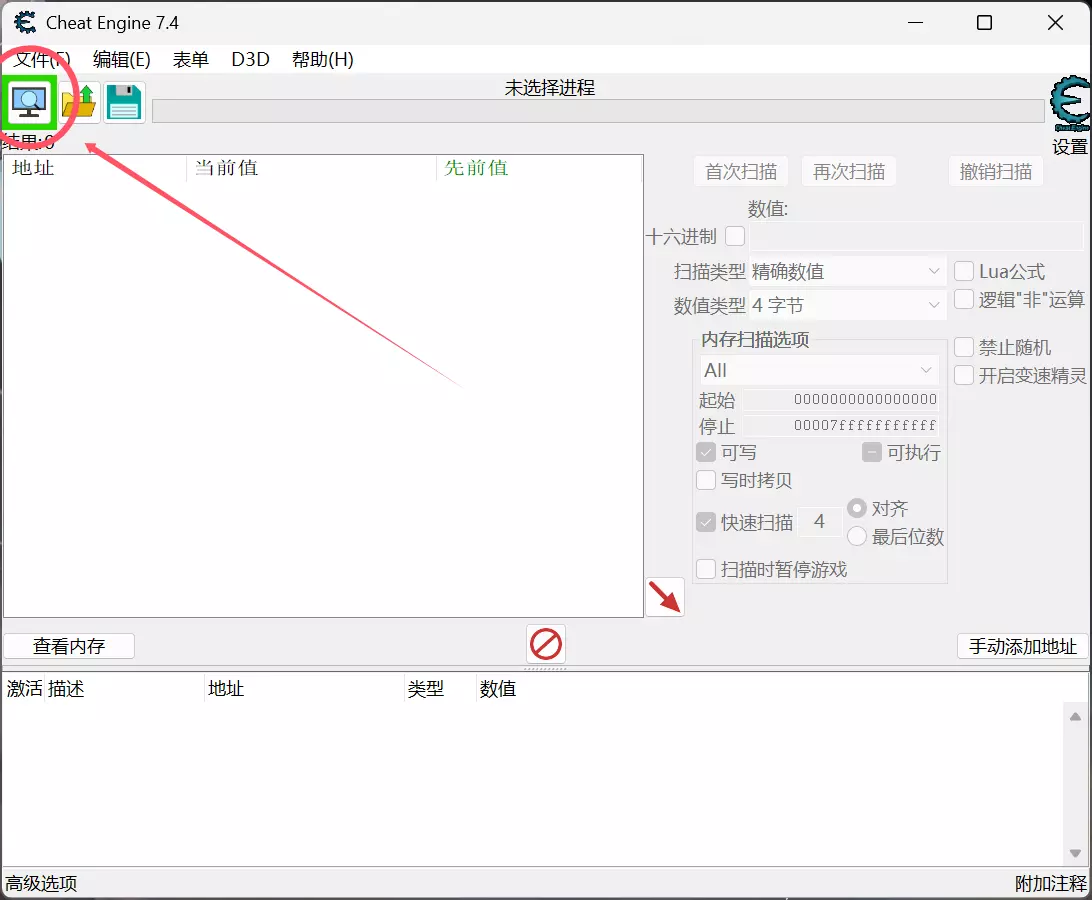
Task: Click the 数值 value input field
Action: [916, 236]
